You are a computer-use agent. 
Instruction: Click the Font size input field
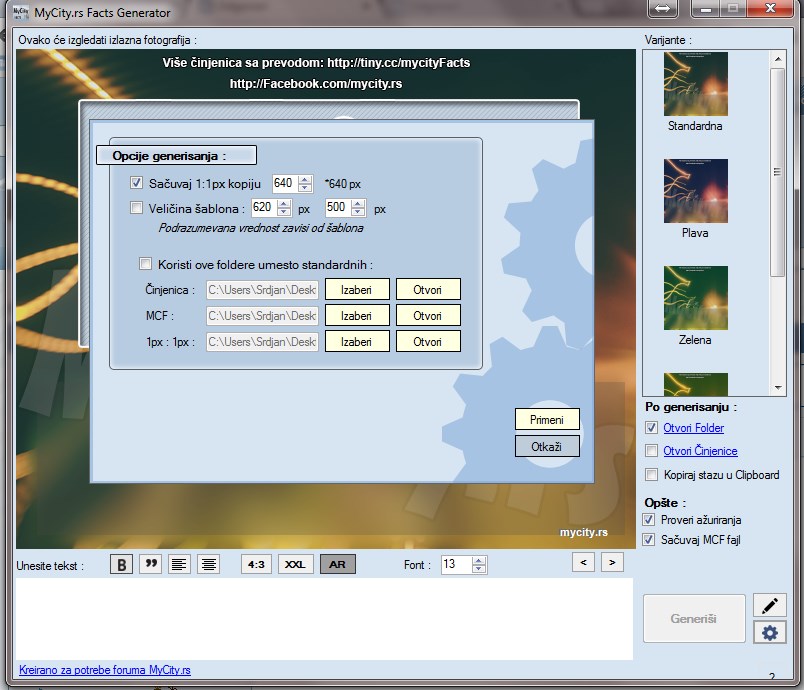tap(456, 564)
